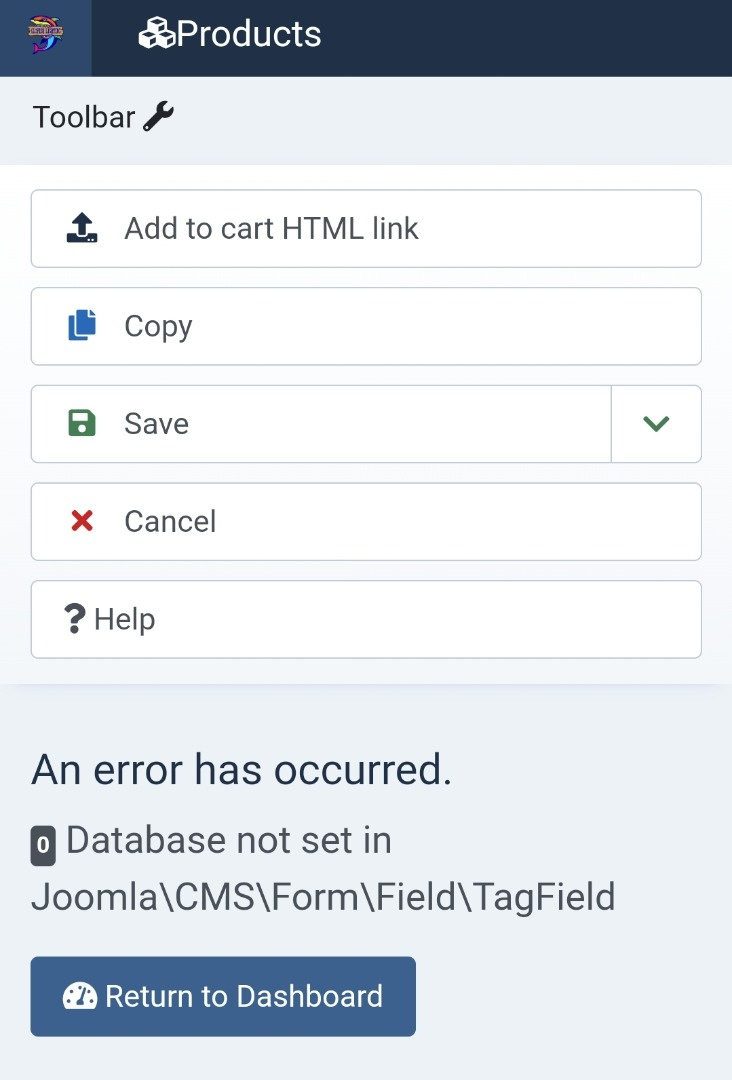732x1080 pixels.
Task: Click the speedometer icon on Return to Dashboard
Action: click(80, 996)
